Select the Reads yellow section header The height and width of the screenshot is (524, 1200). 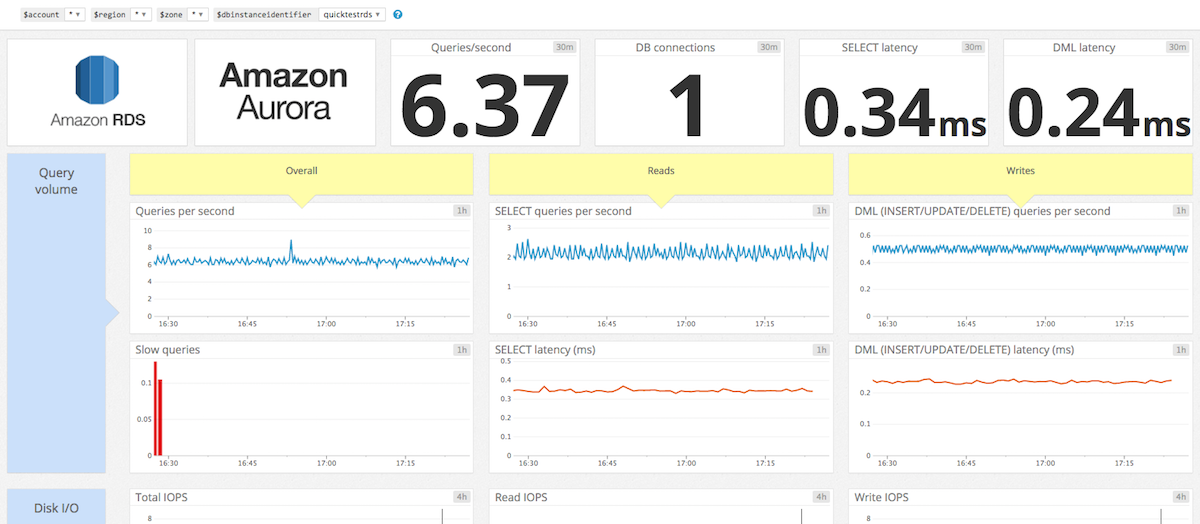[660, 172]
